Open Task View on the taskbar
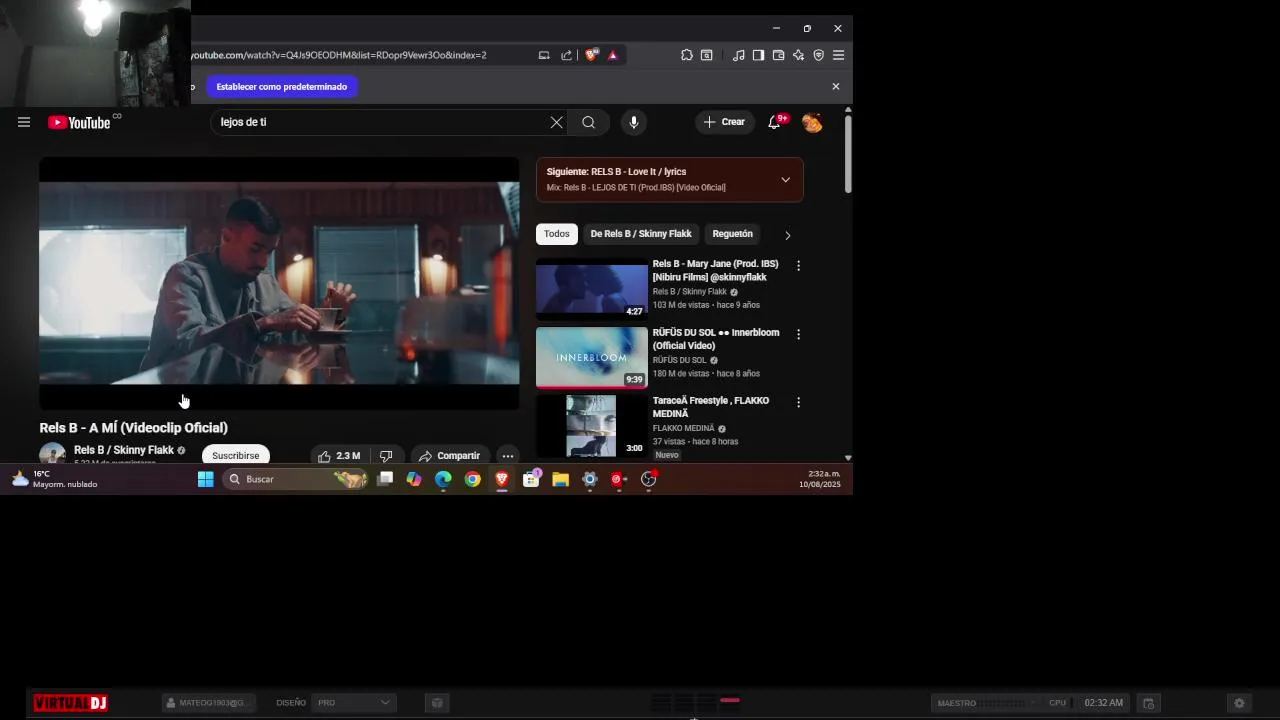1280x720 pixels. (x=385, y=479)
